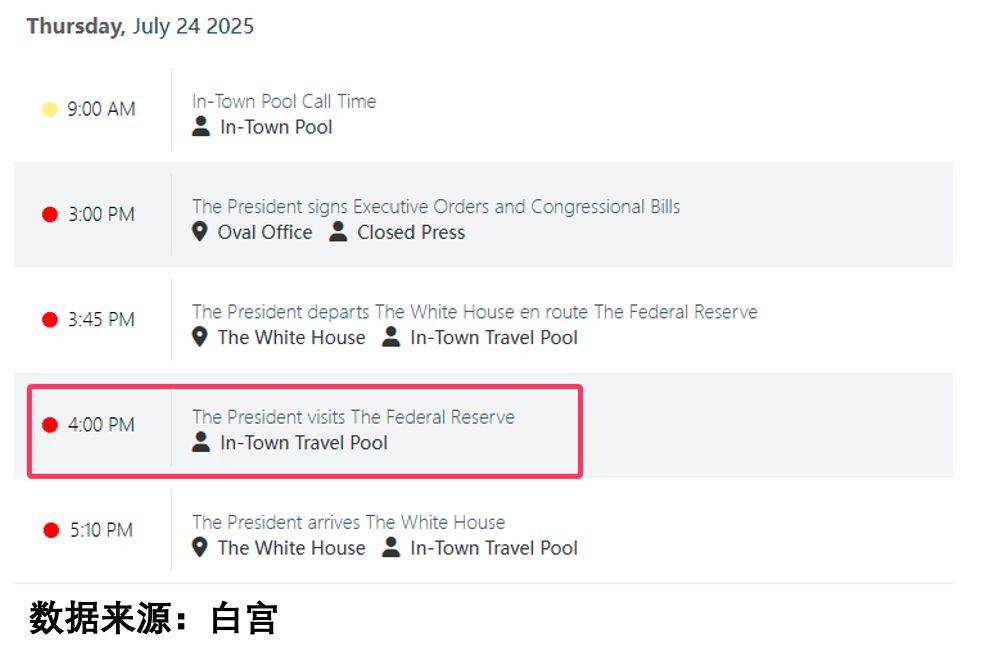Screen dimensions: 994x666
Task: Click the Thursday, July 24 2025 date heading
Action: click(140, 26)
